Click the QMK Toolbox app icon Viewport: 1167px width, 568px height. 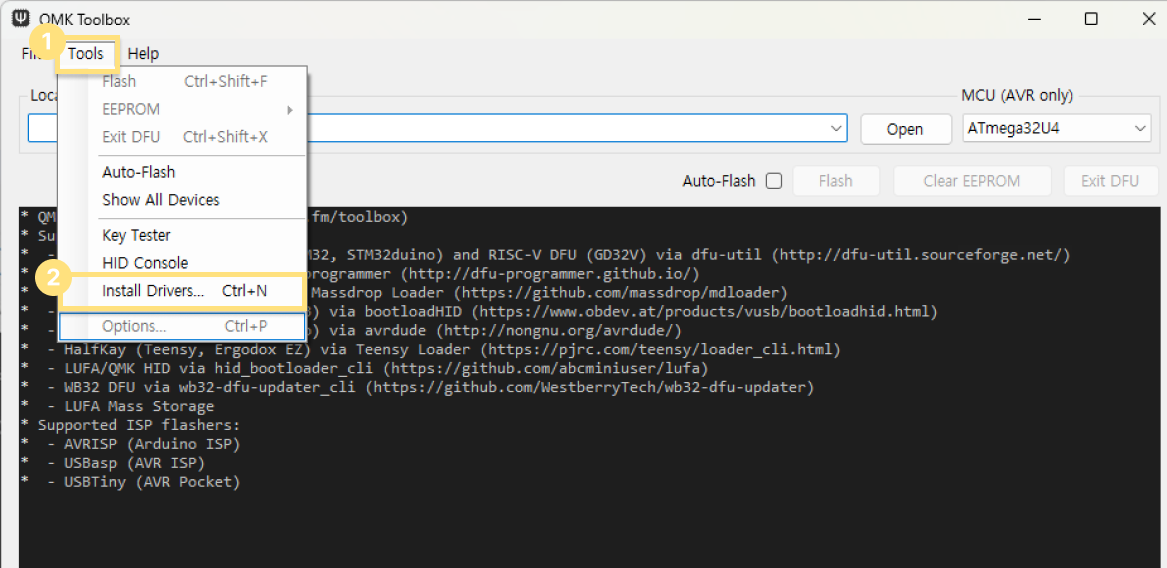[x=20, y=19]
